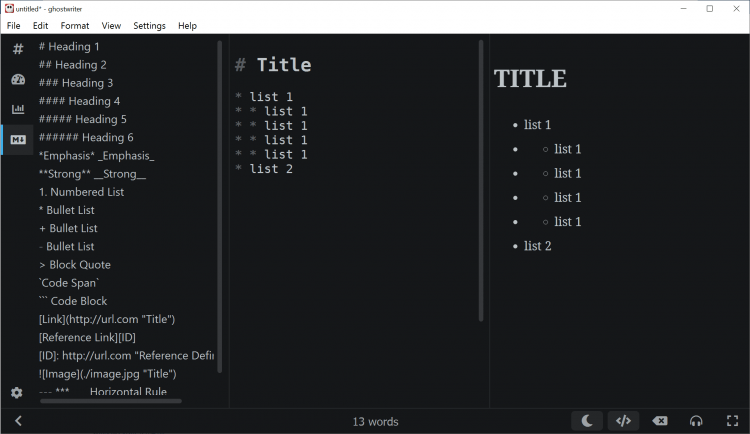The height and width of the screenshot is (434, 750).
Task: Close the ghostwriter window
Action: pos(736,9)
